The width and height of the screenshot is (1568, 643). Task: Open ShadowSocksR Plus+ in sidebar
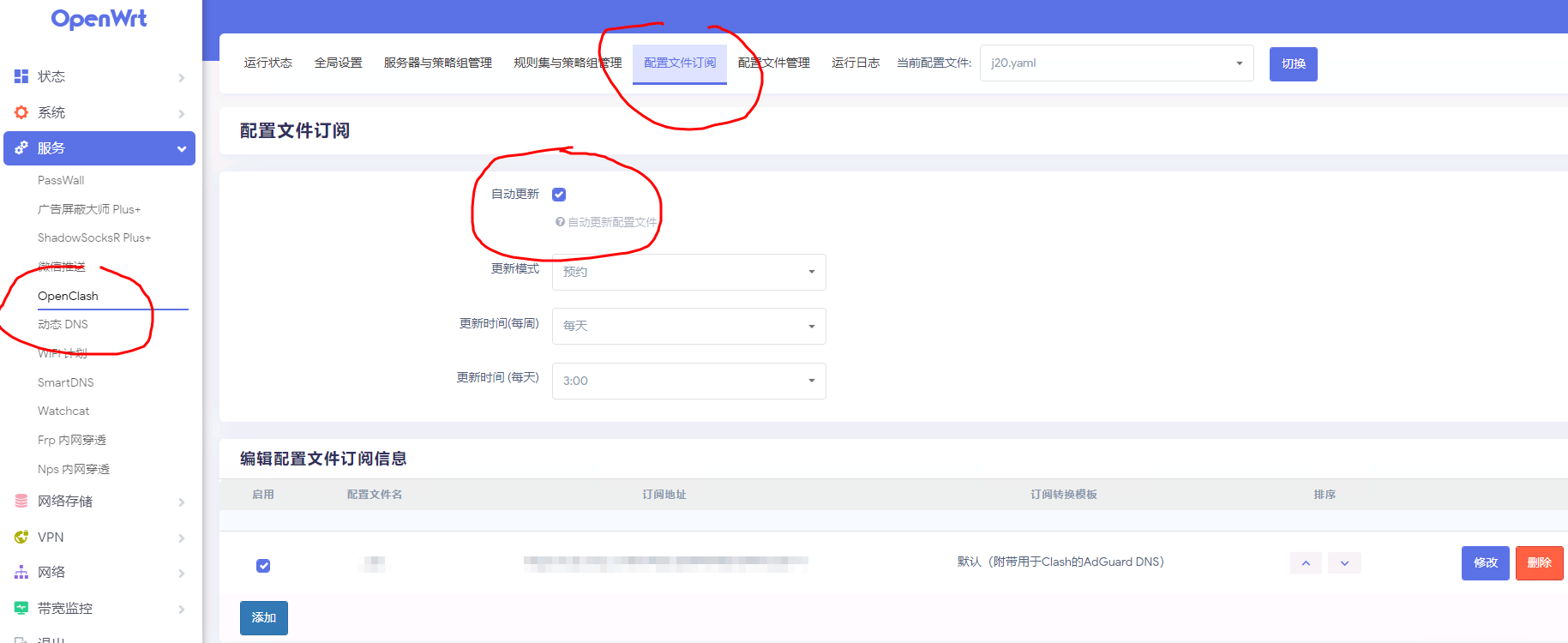(x=94, y=237)
